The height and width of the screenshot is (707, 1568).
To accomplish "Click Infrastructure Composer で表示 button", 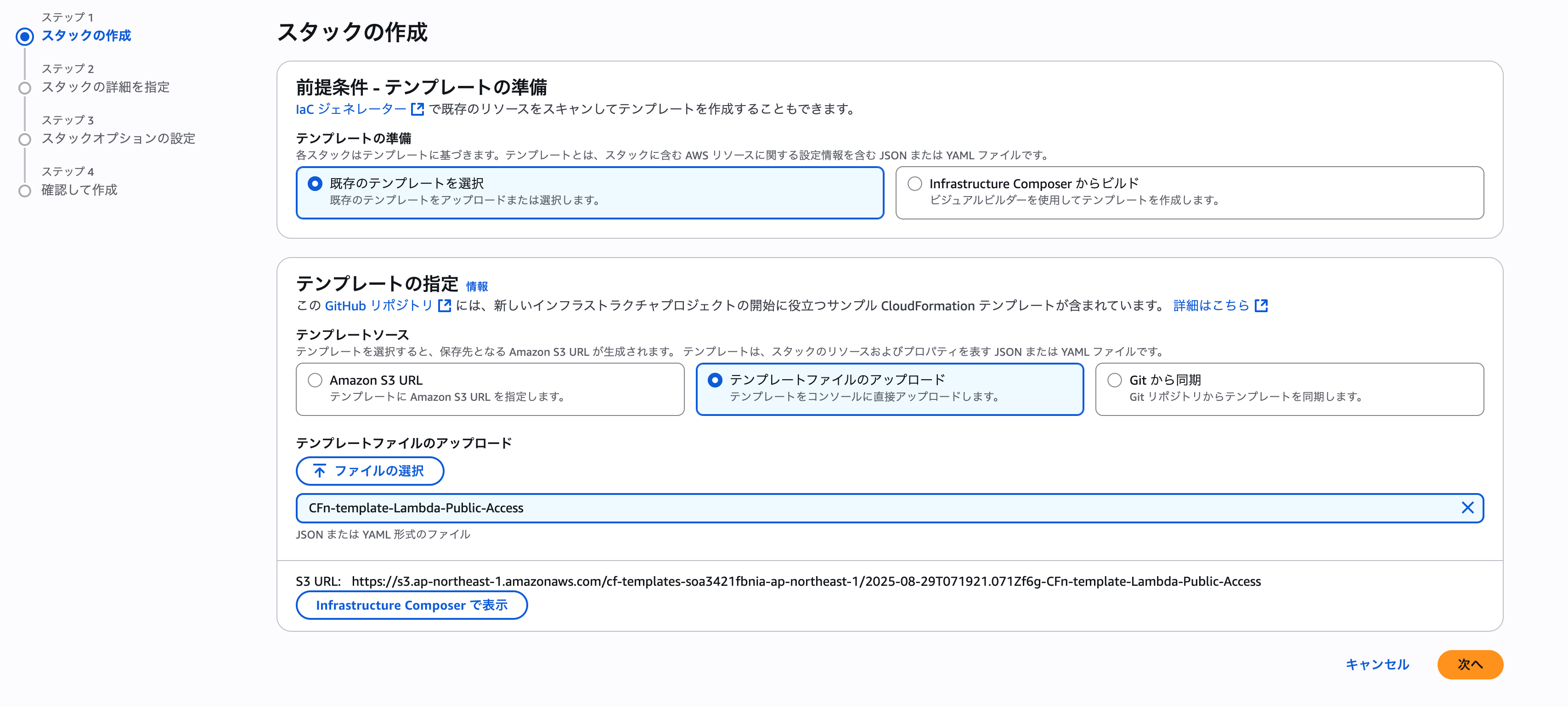I will 412,606.
